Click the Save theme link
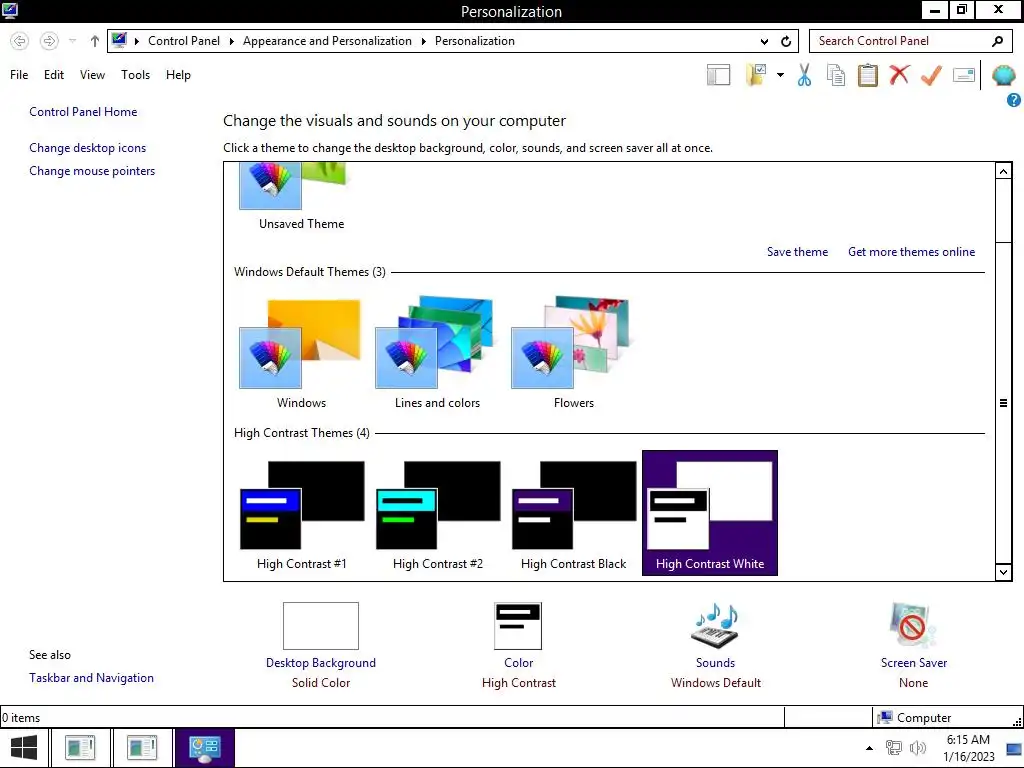This screenshot has height=768, width=1024. (x=797, y=251)
